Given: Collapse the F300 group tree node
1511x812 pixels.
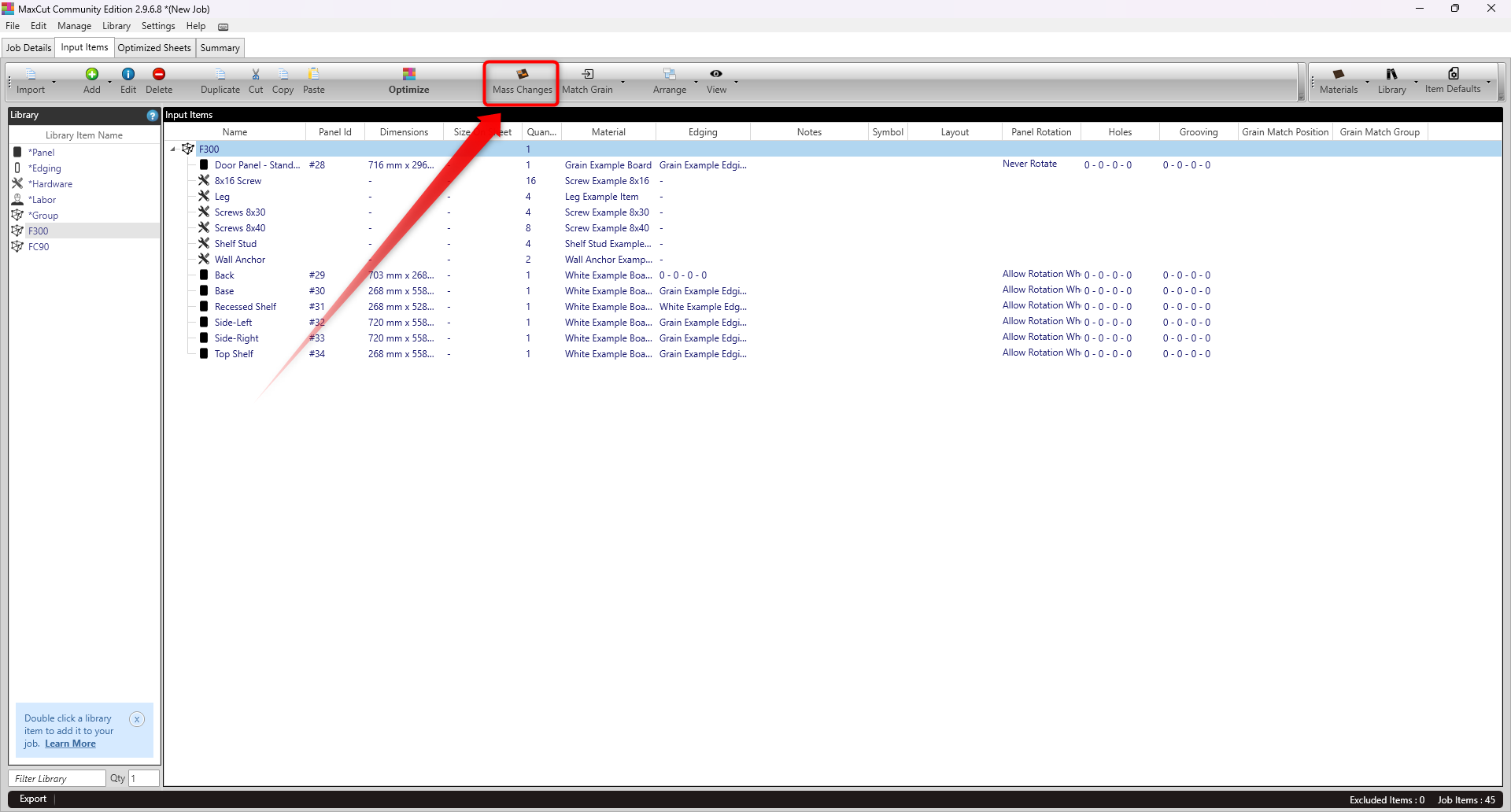Looking at the screenshot, I should click(173, 149).
